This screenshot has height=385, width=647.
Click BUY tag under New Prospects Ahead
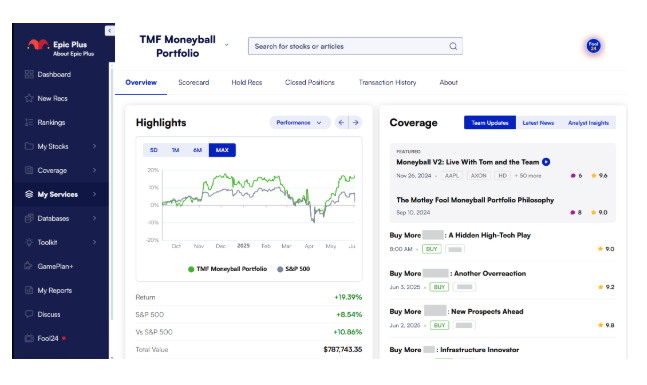coord(439,326)
